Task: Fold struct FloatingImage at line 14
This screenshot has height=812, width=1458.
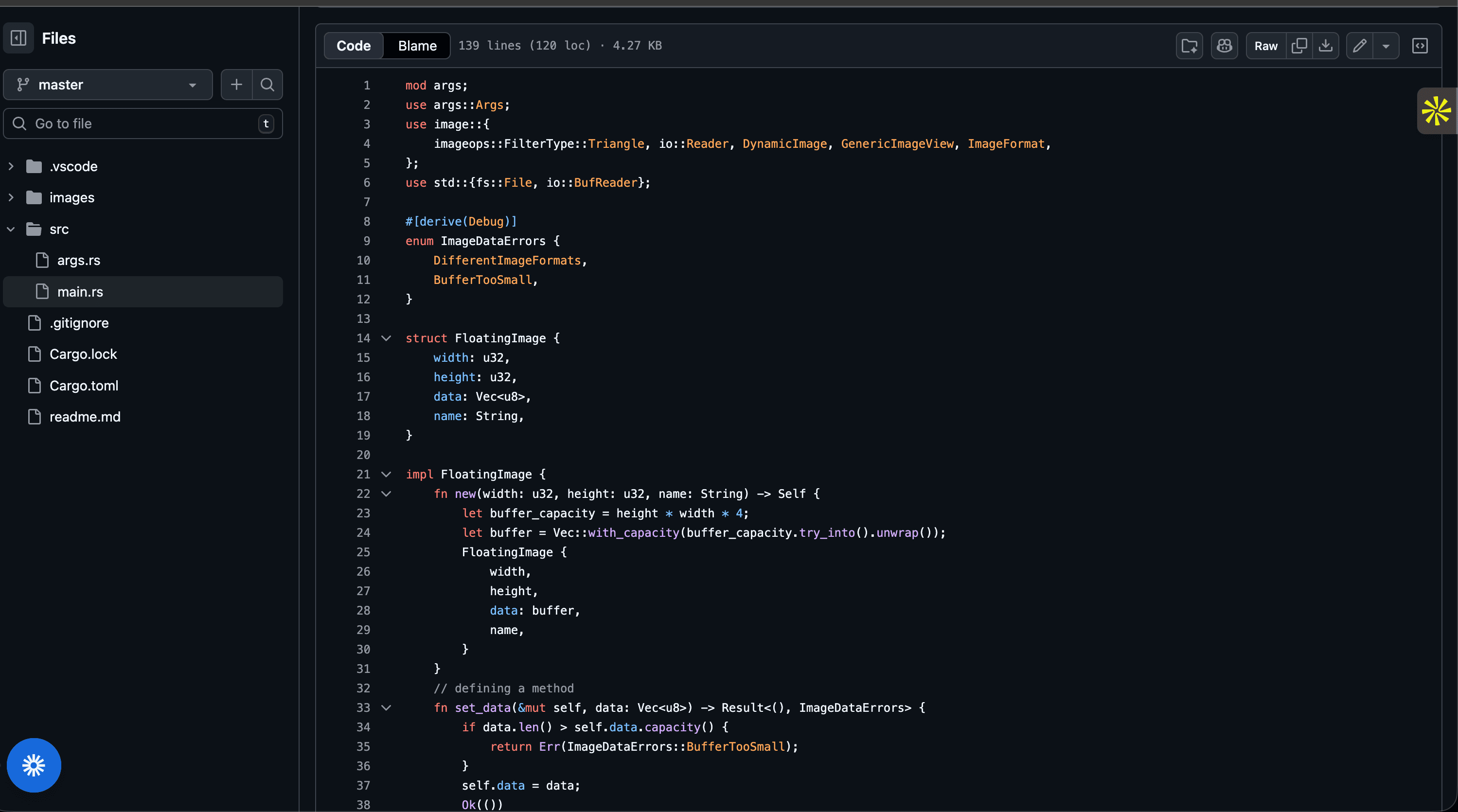Action: click(386, 338)
